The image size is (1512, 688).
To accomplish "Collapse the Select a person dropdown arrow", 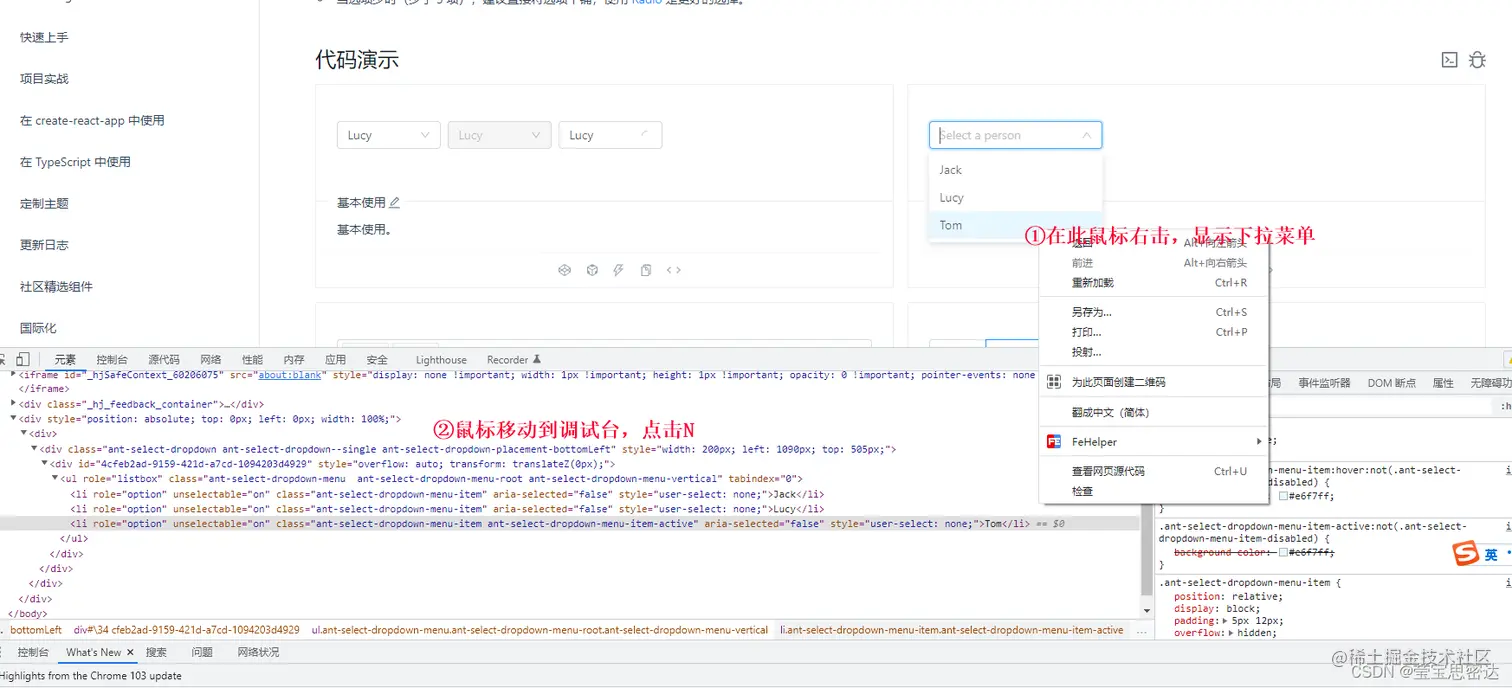I will click(1087, 135).
